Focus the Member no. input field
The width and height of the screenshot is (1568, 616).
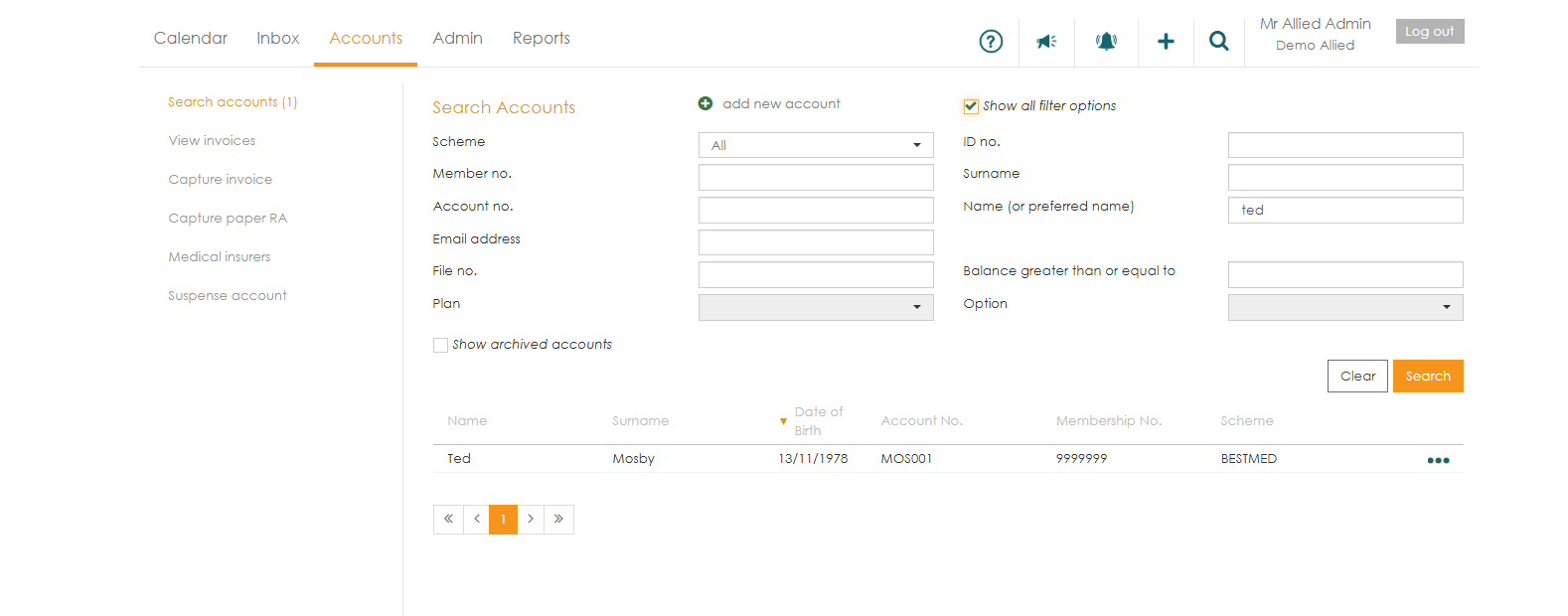(x=816, y=177)
